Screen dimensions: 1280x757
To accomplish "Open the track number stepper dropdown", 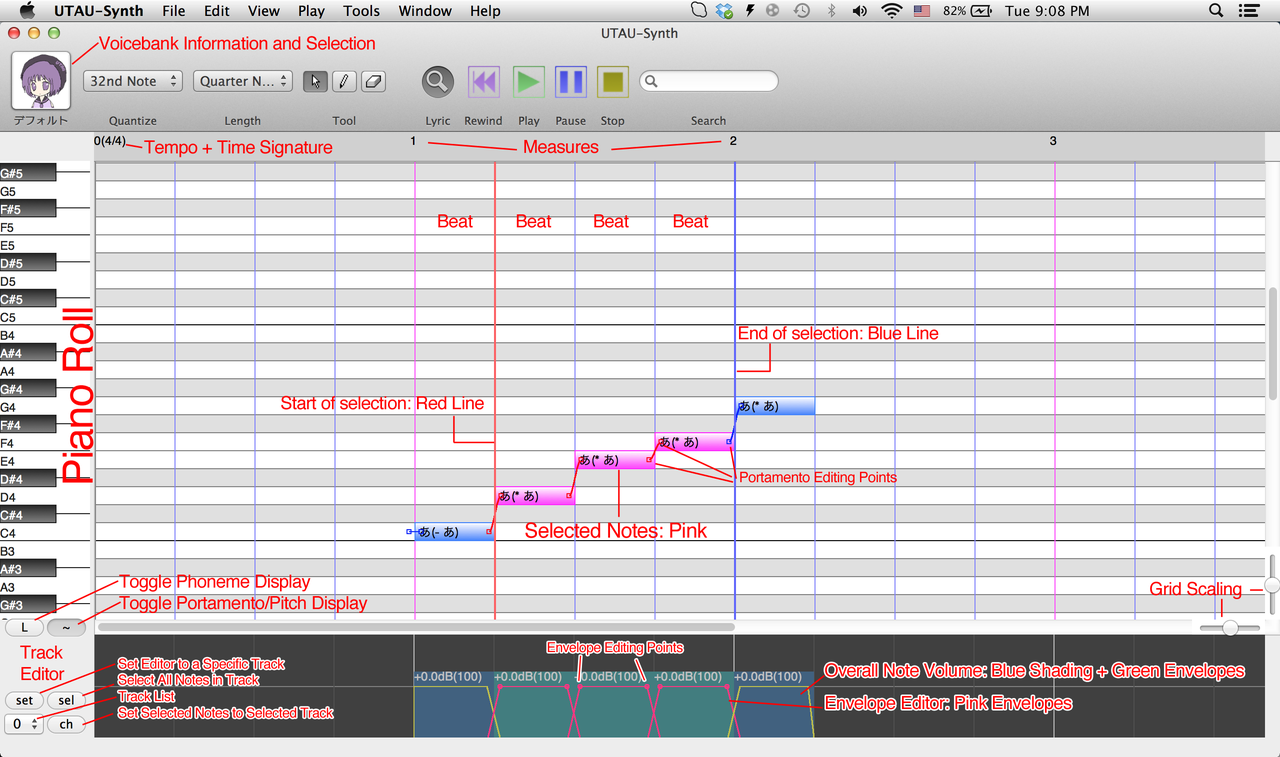I will [x=23, y=724].
